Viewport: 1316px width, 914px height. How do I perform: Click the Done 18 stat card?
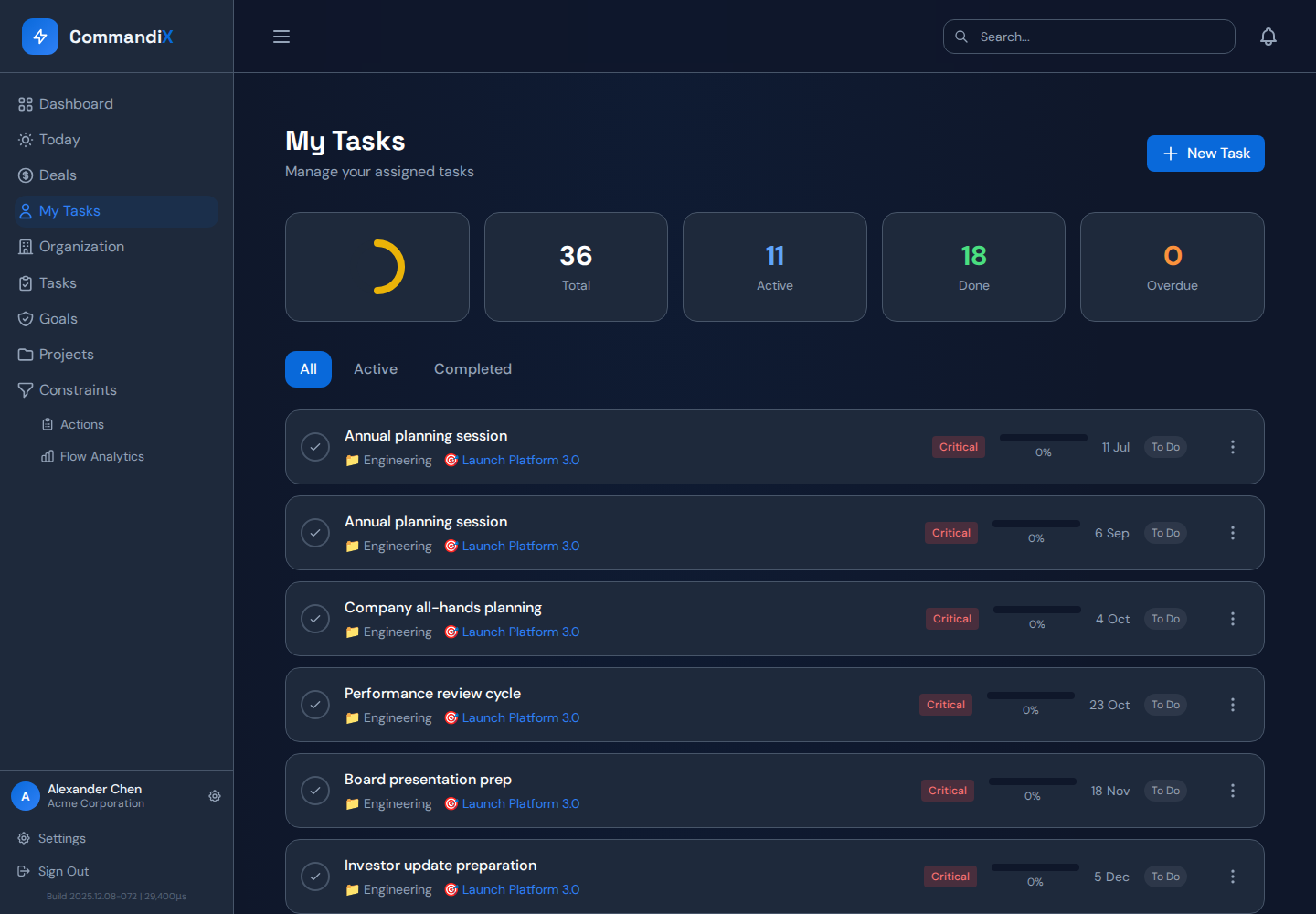973,267
